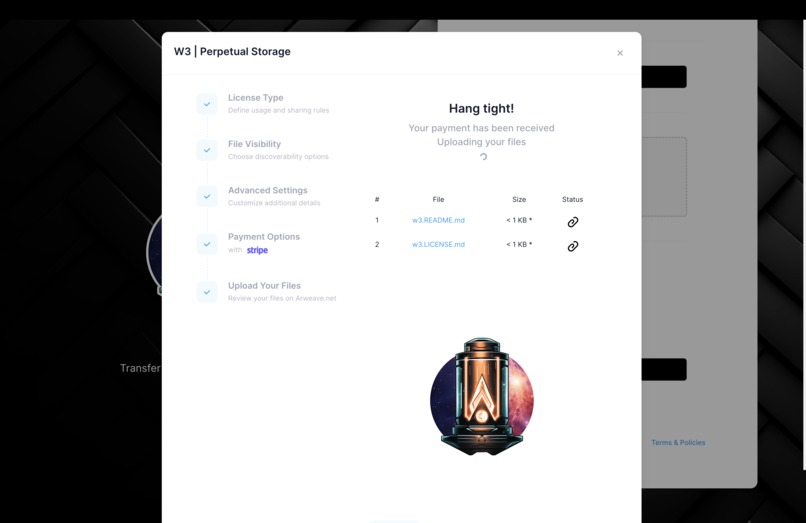Click the W3 capsule storage artwork
The image size is (806, 523).
click(482, 396)
